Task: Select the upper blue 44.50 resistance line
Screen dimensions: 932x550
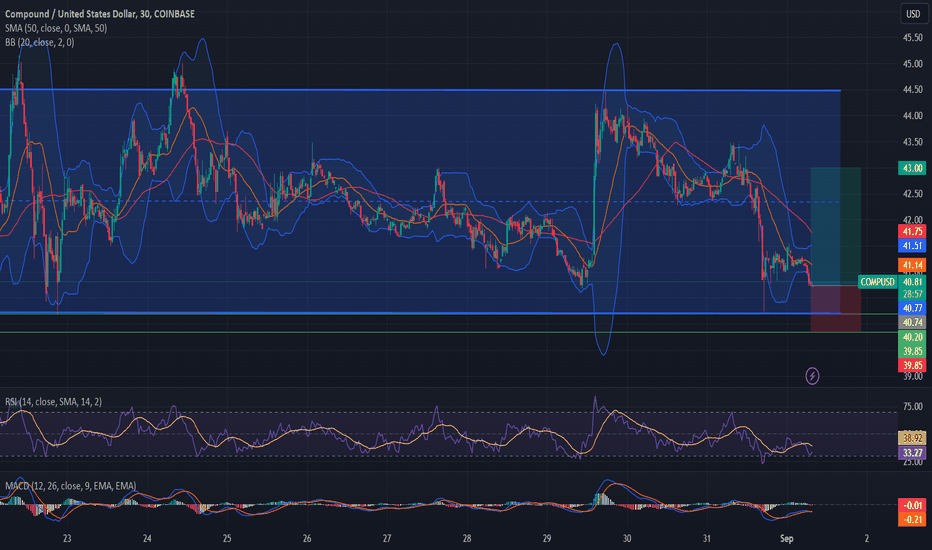Action: coord(420,90)
